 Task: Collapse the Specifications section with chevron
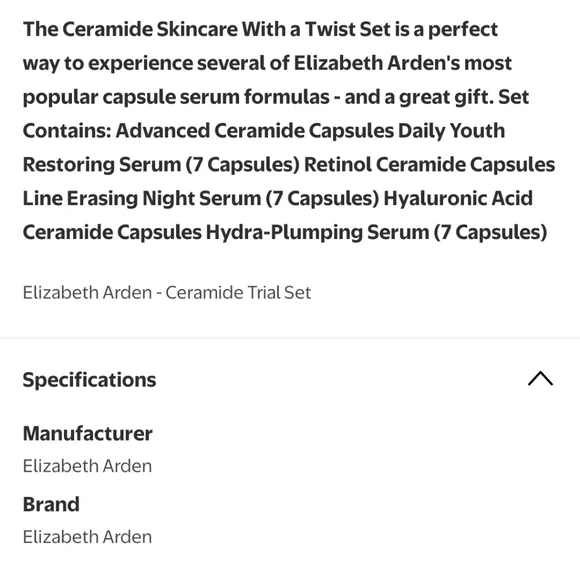[540, 379]
